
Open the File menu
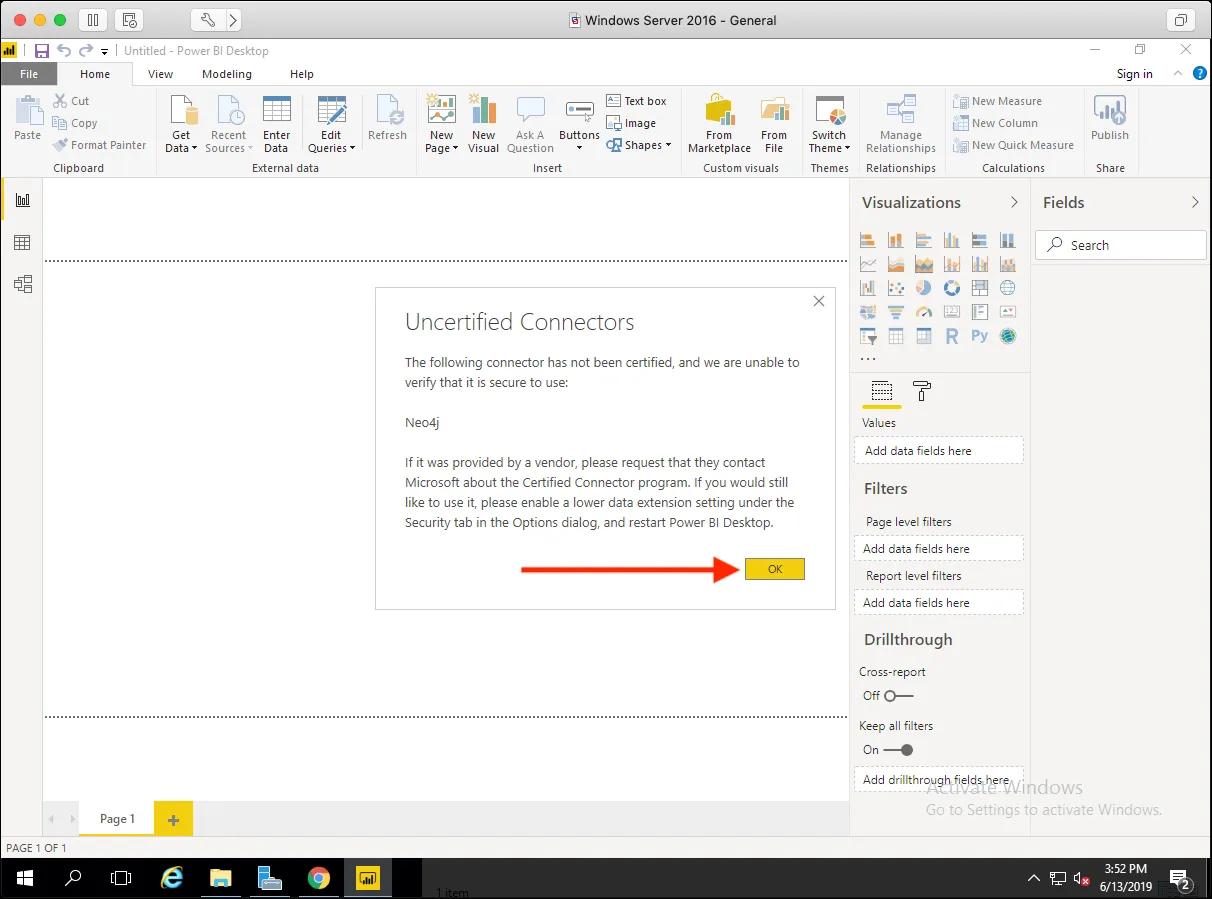point(29,74)
